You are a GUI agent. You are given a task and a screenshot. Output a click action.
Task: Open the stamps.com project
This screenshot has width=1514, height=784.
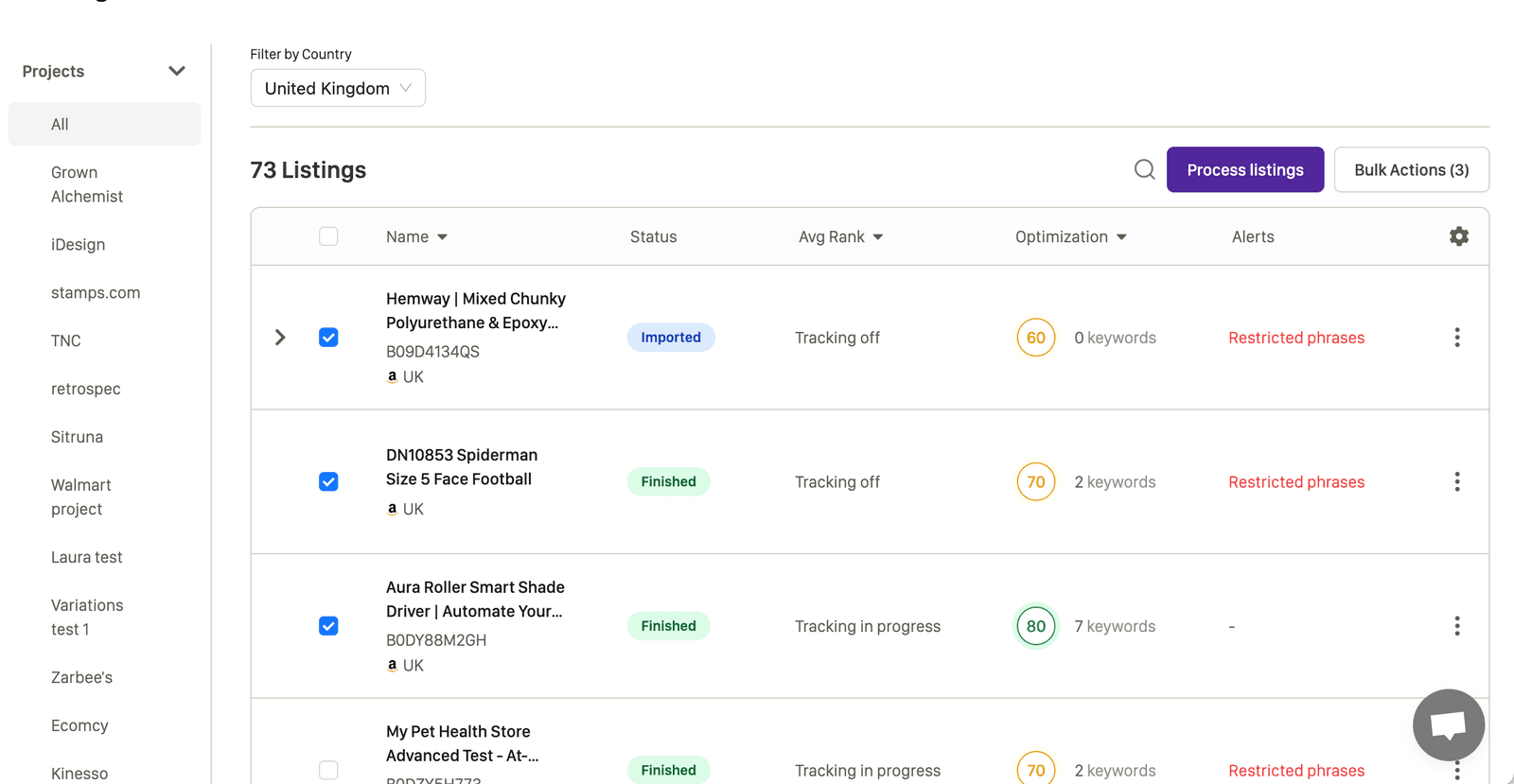[96, 292]
